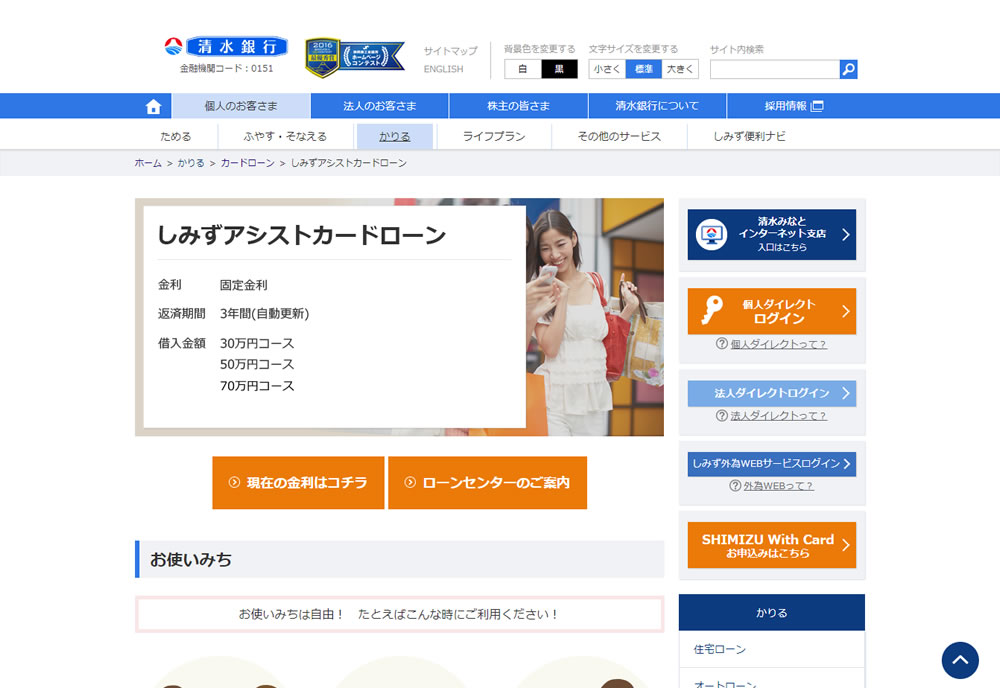Select the しみず便利ナビ submenu item
This screenshot has height=688, width=1000.
pyautogui.click(x=749, y=136)
